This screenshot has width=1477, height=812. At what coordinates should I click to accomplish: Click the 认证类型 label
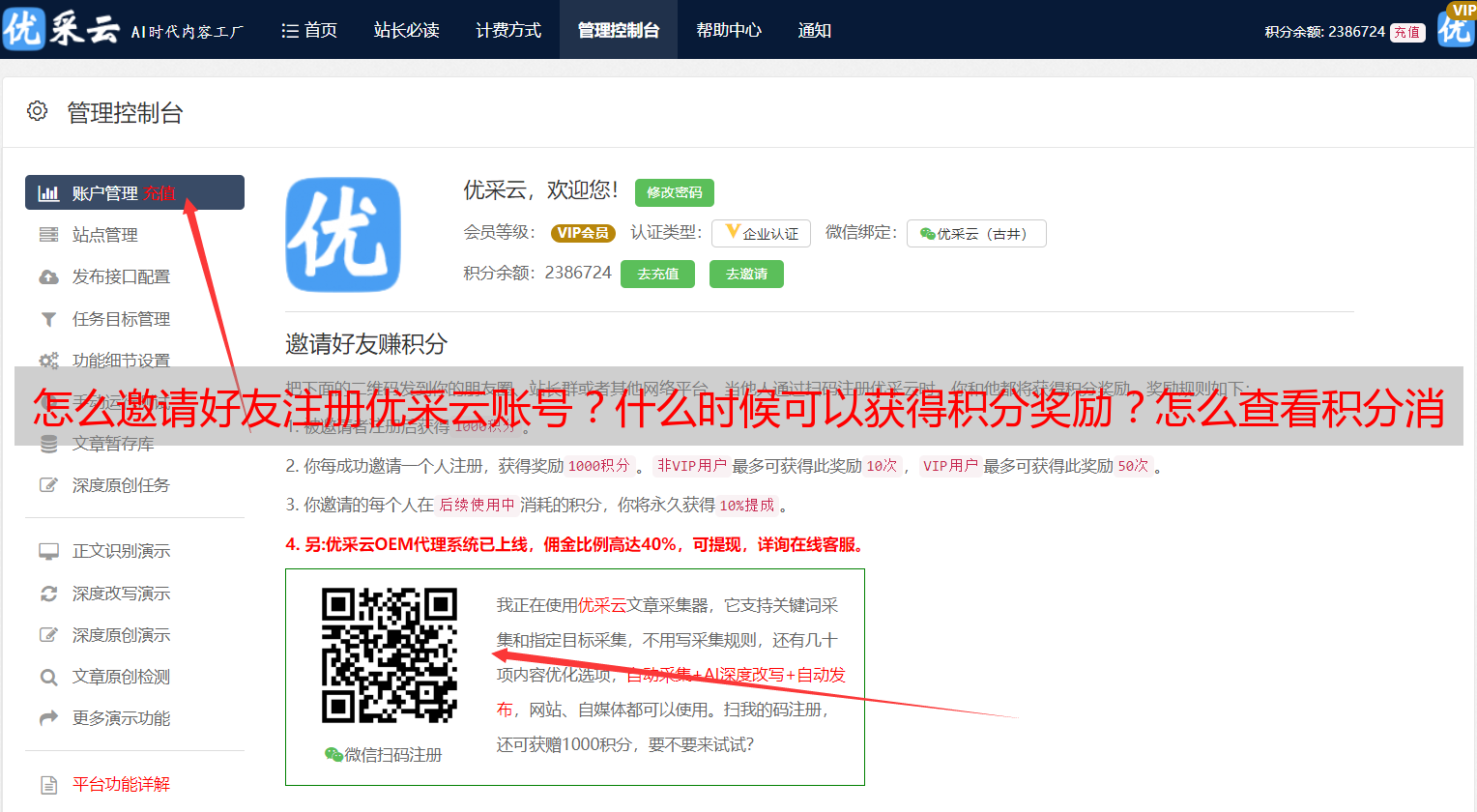(x=666, y=232)
